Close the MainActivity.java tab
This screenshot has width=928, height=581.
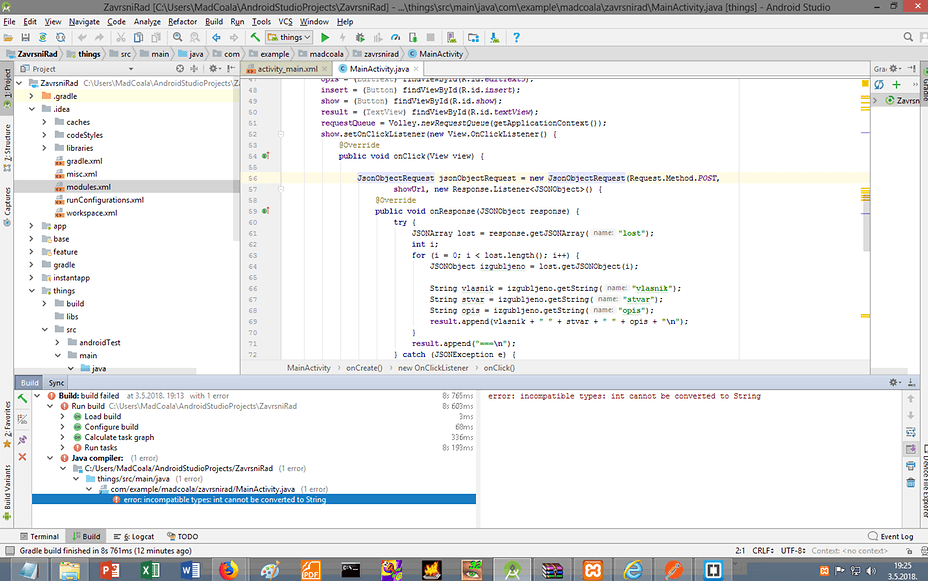coord(416,69)
